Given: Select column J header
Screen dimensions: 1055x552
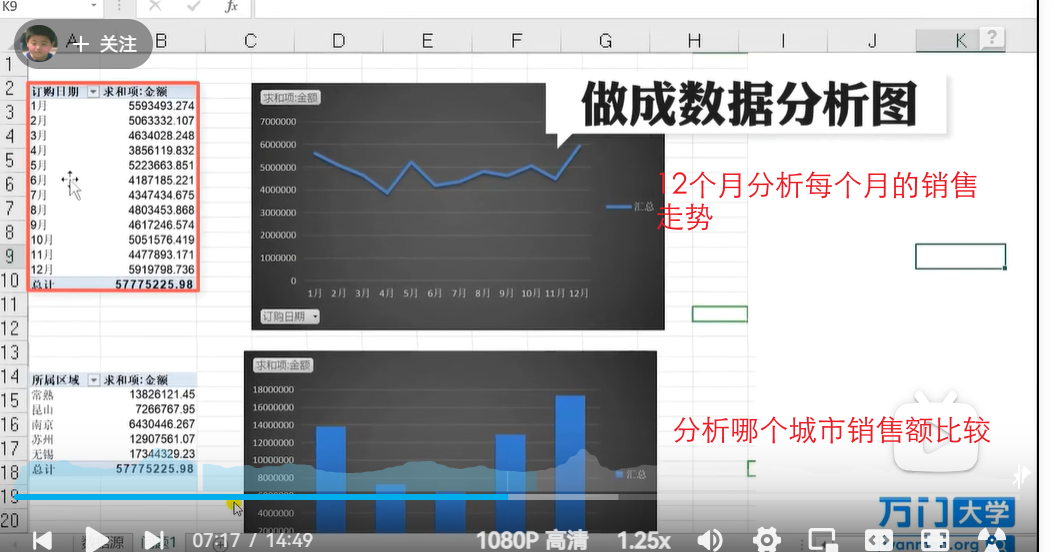Looking at the screenshot, I should [872, 41].
